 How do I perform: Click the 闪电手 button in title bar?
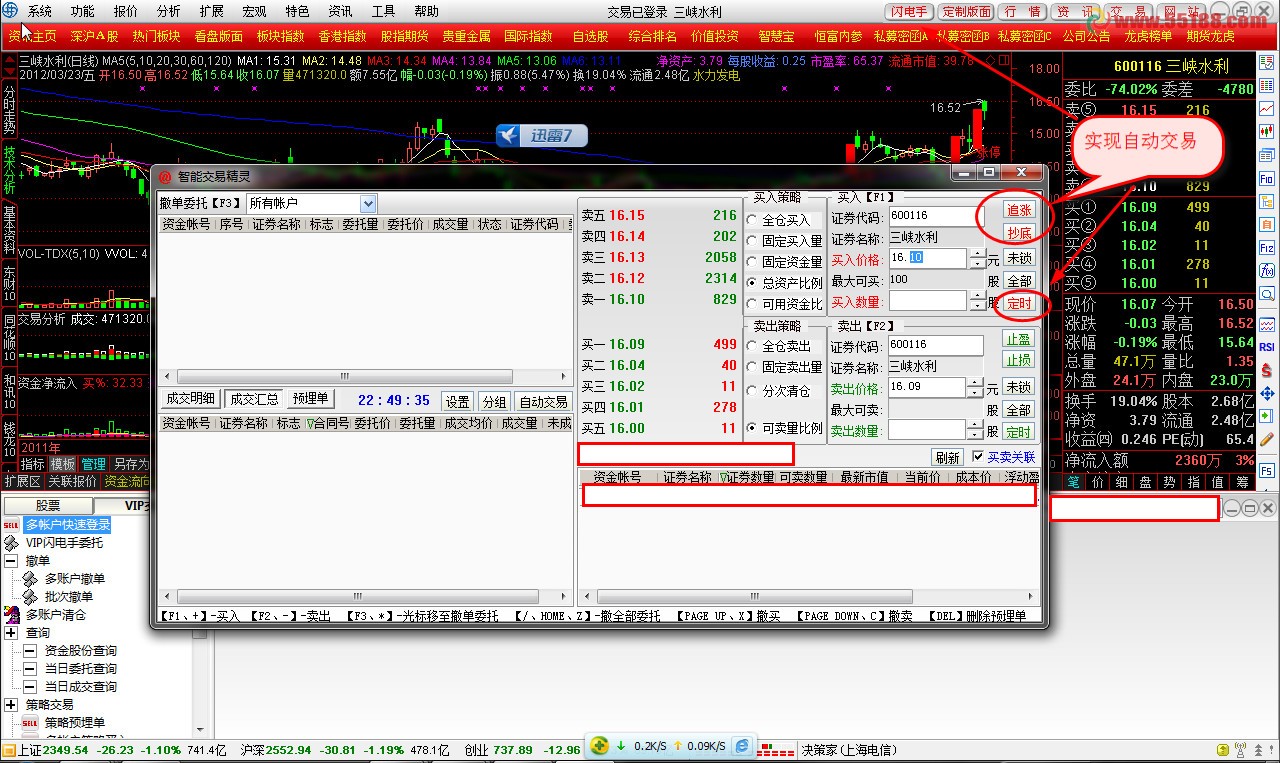[x=909, y=12]
